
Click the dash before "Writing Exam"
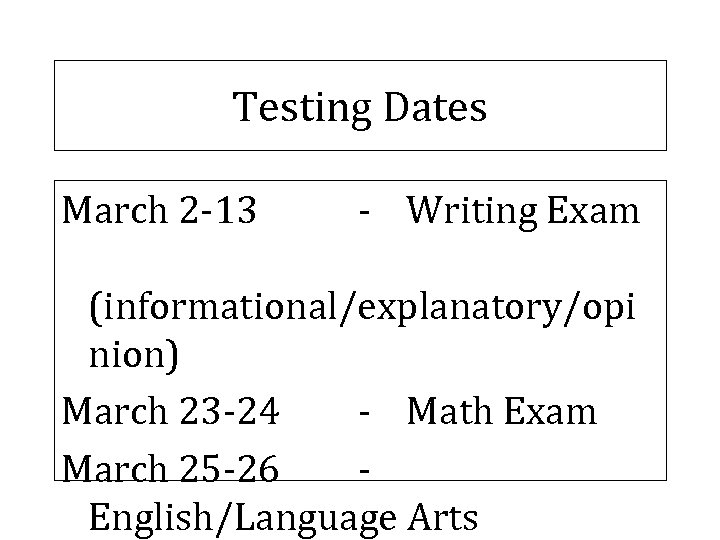point(368,211)
